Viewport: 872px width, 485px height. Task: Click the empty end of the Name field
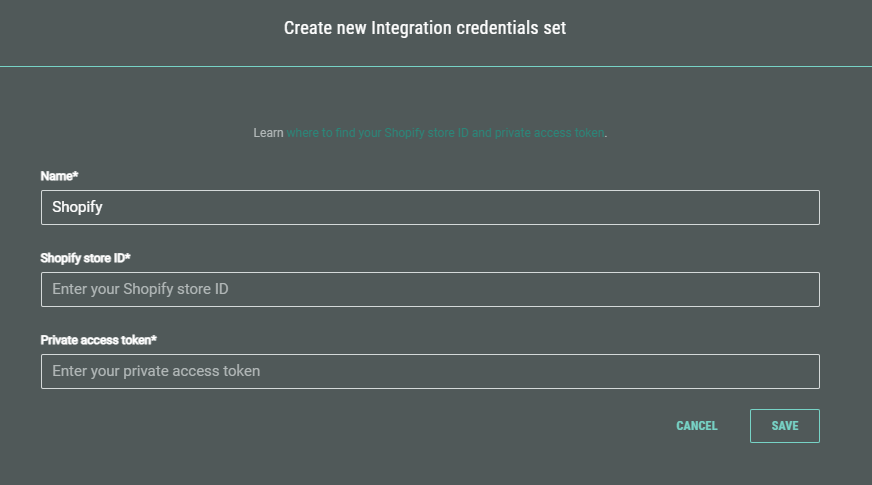(700, 208)
